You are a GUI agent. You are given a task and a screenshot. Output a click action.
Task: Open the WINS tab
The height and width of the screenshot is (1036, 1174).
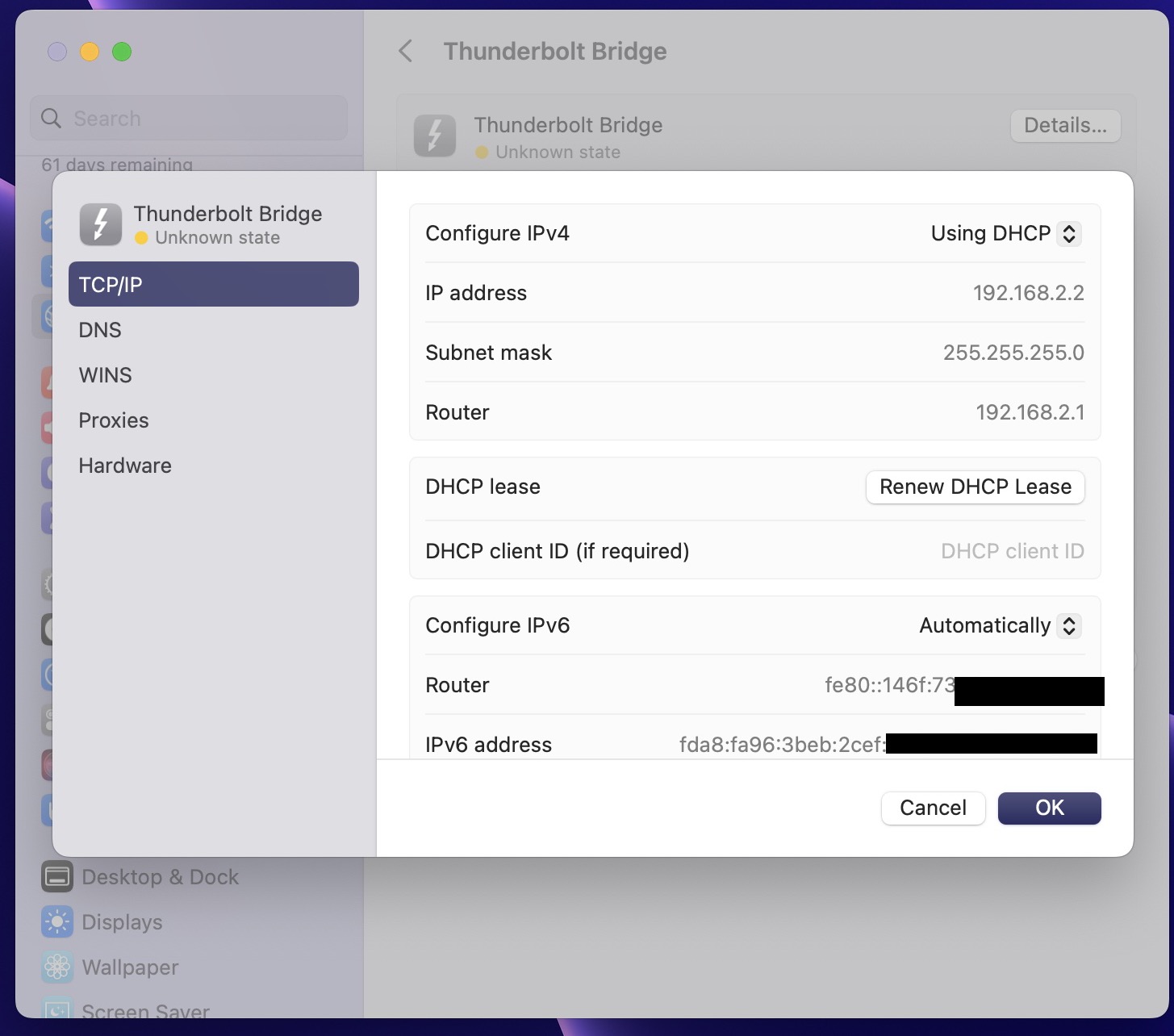pyautogui.click(x=214, y=374)
